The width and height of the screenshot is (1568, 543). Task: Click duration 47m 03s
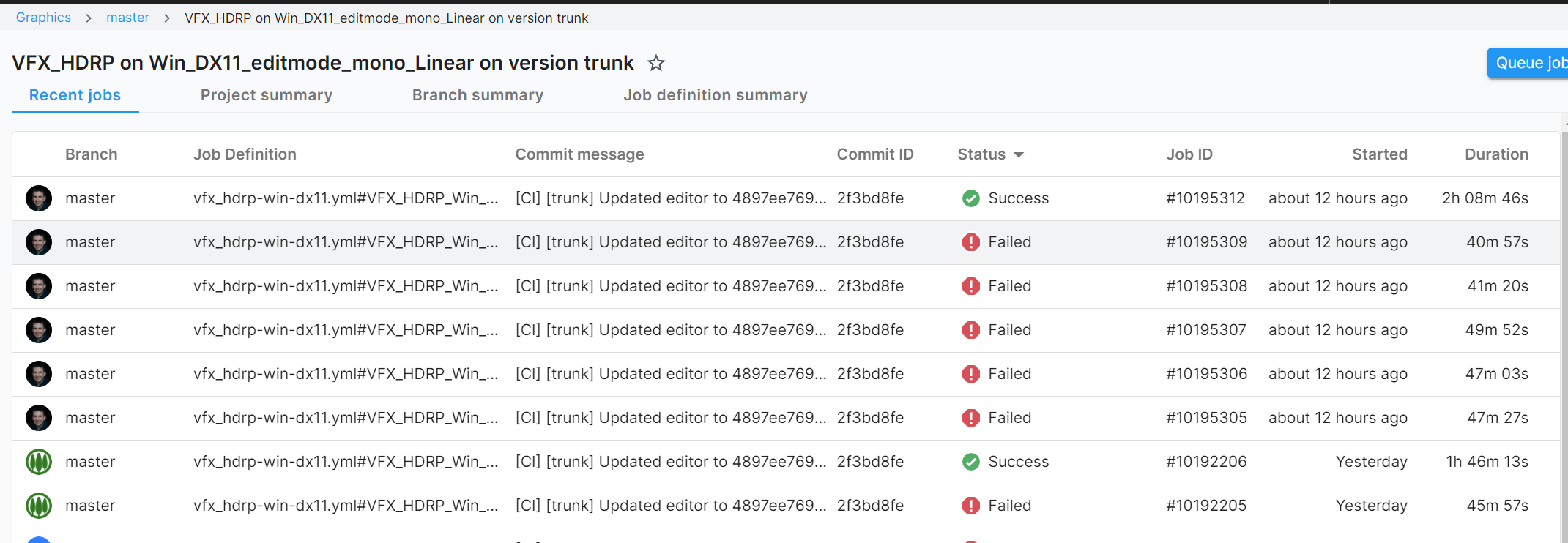click(x=1497, y=374)
